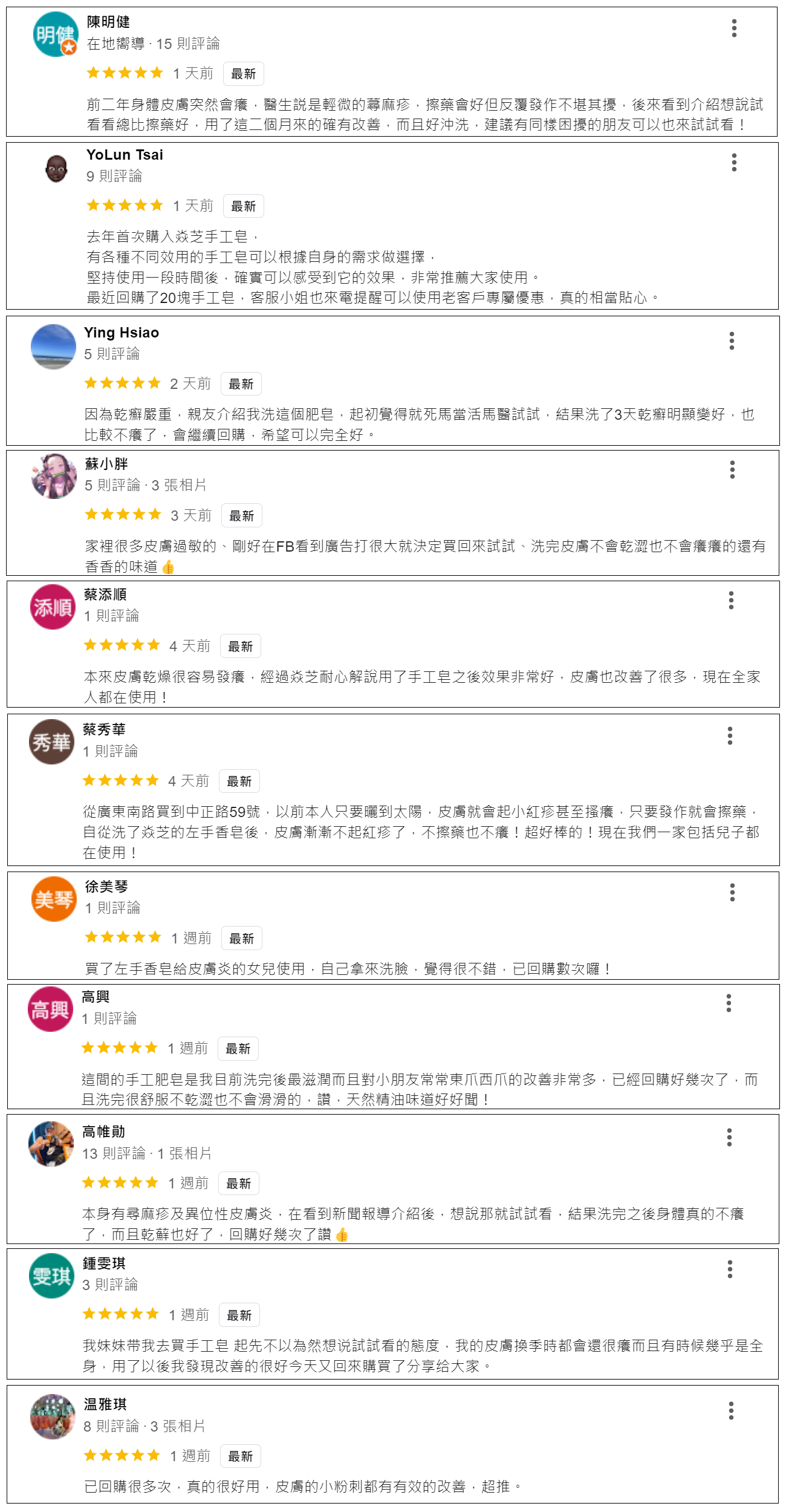Visit reviewer 蔡秀華's name link
The width and height of the screenshot is (786, 1512).
104,729
